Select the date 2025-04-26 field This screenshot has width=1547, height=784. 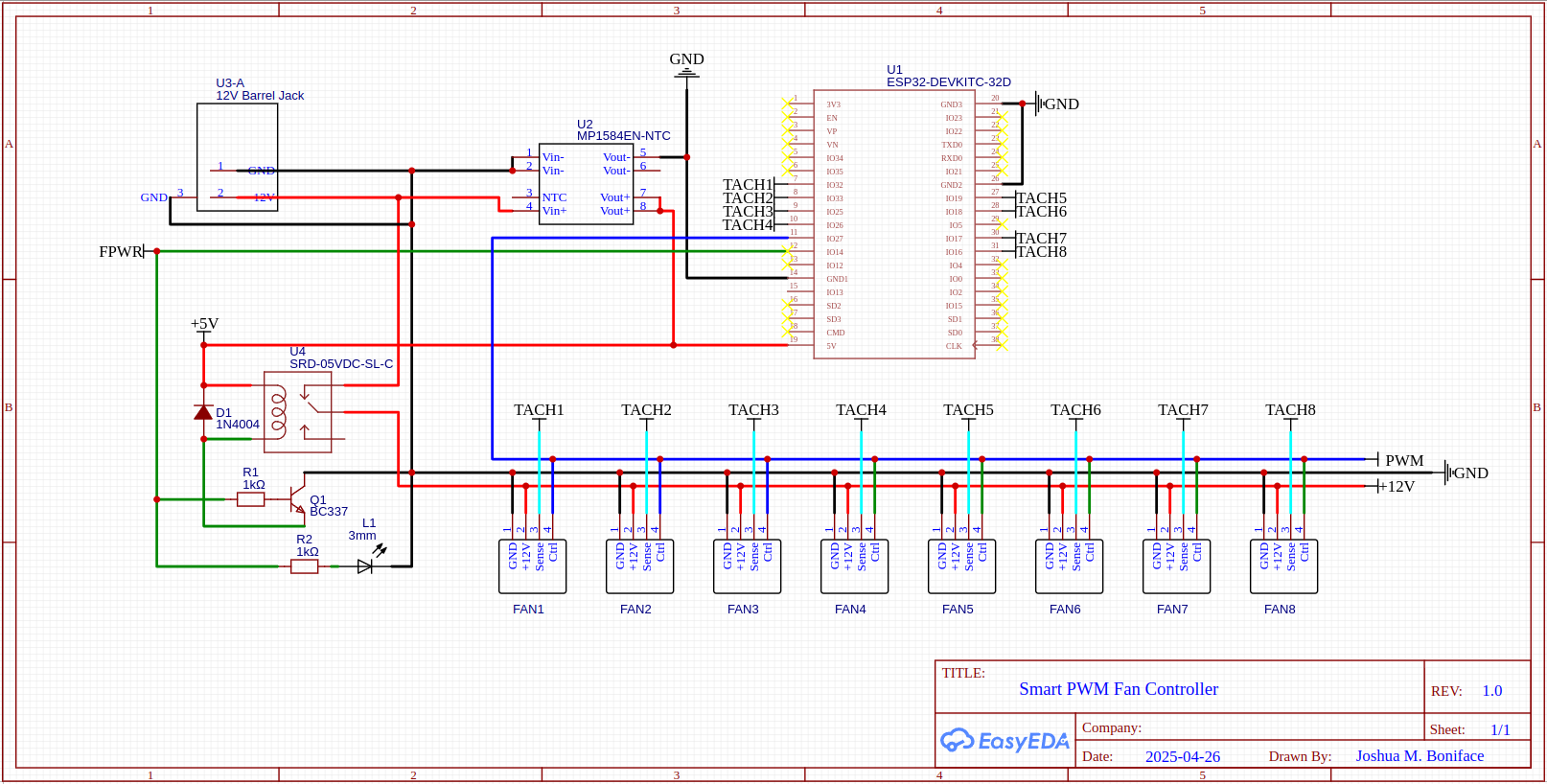(1182, 756)
